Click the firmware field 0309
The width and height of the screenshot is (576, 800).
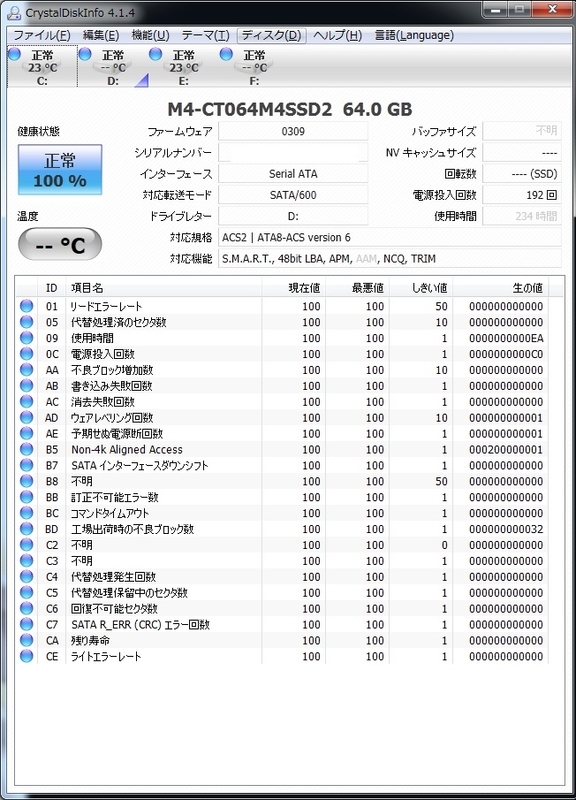pos(293,131)
